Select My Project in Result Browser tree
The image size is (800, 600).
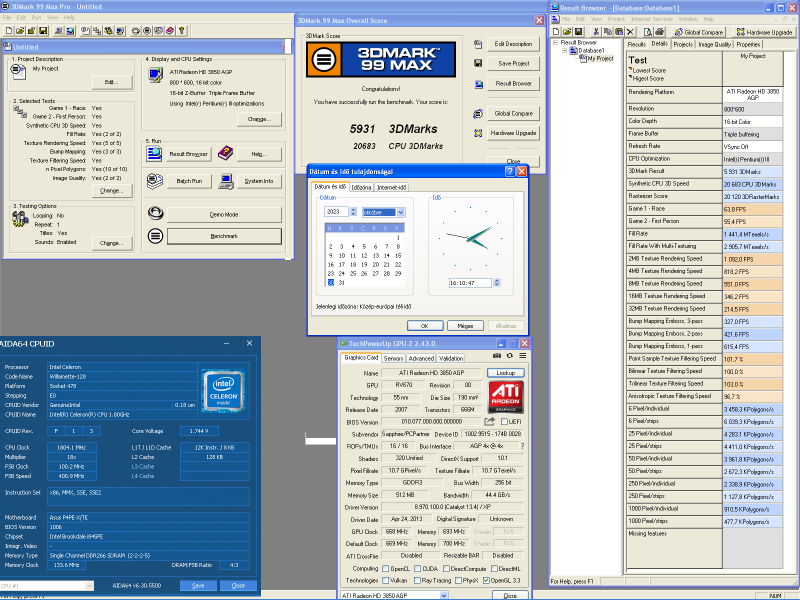(600, 59)
